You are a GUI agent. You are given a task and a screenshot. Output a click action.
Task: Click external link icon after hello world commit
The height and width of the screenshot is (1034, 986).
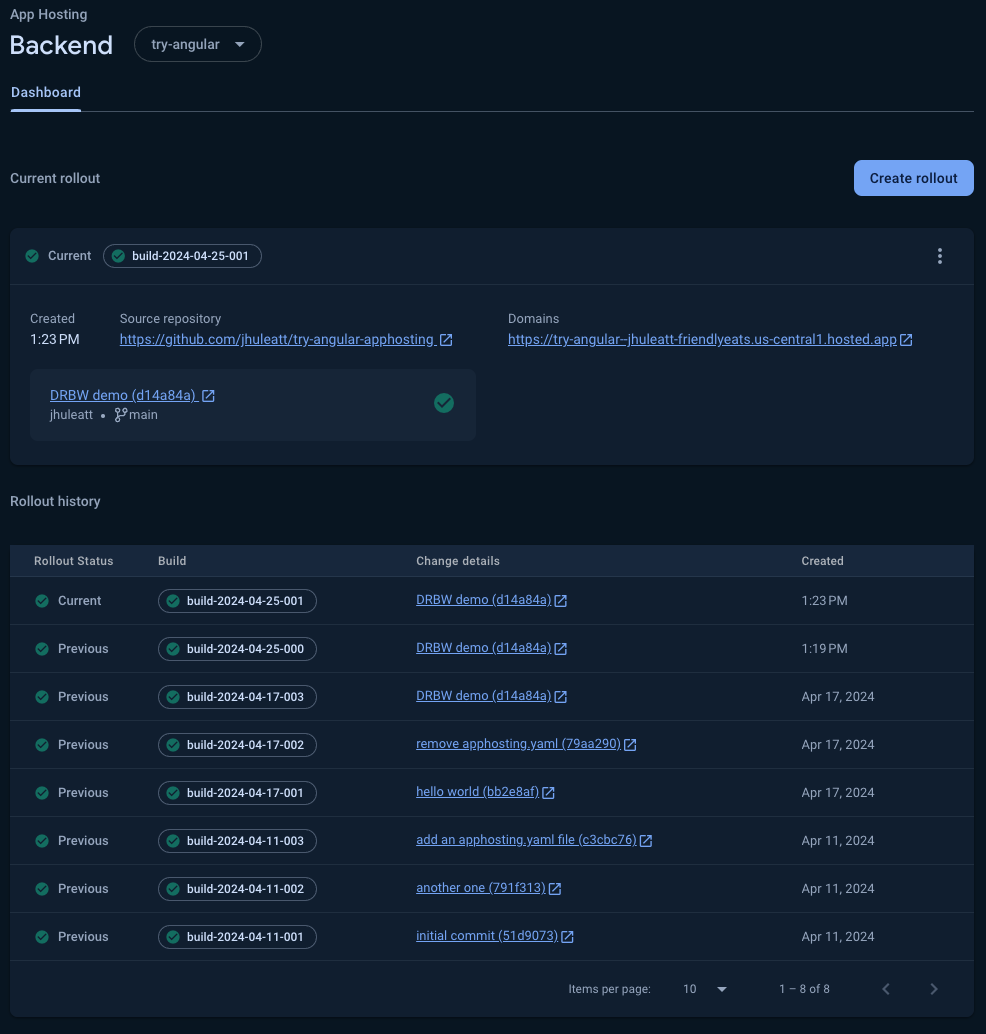tap(549, 793)
